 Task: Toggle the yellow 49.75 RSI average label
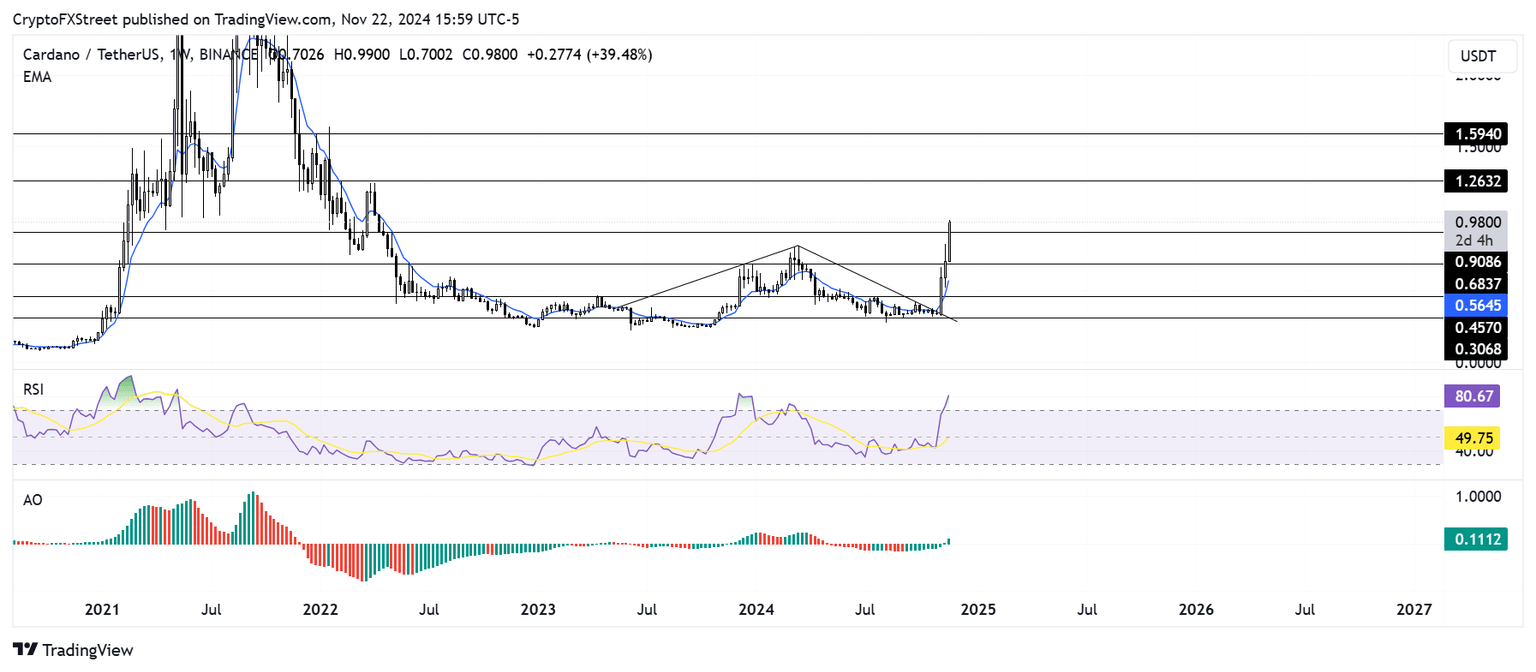(x=1475, y=438)
